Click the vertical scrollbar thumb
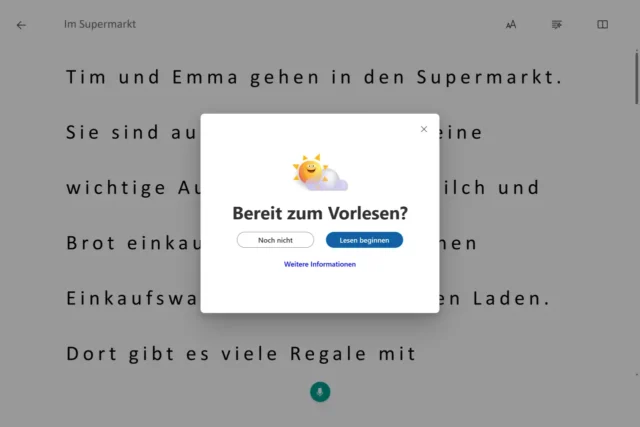 pos(636,77)
